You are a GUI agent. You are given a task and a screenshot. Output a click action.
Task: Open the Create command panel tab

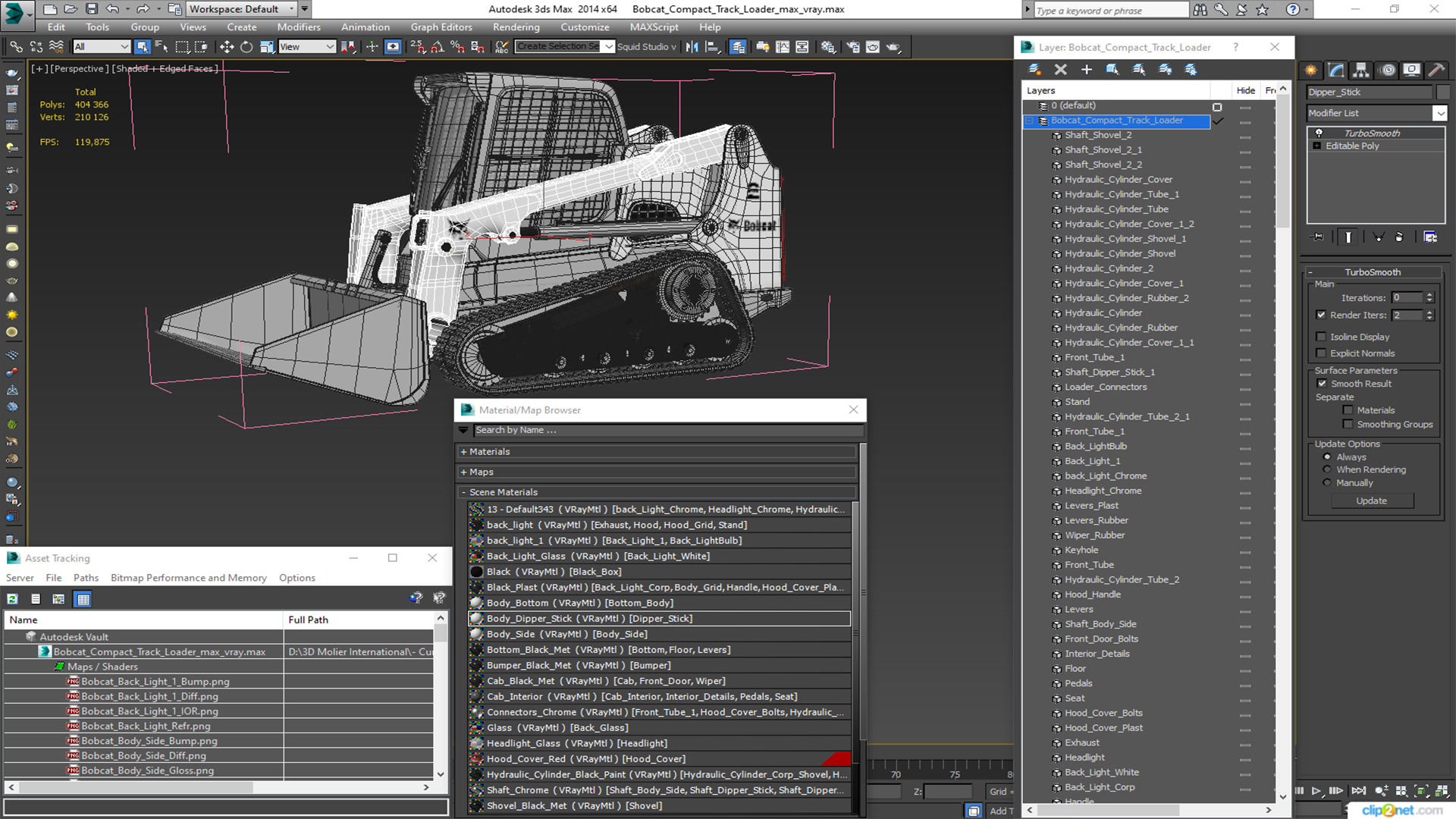[x=1311, y=70]
